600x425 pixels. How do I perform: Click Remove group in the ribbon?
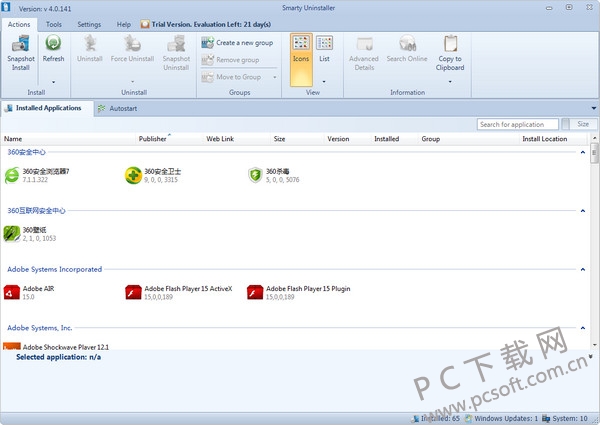coord(230,60)
